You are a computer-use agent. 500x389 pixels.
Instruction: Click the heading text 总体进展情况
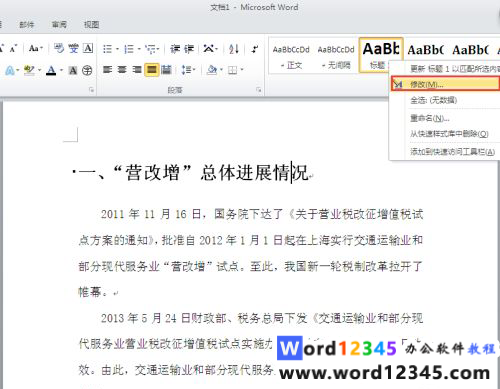click(x=254, y=173)
